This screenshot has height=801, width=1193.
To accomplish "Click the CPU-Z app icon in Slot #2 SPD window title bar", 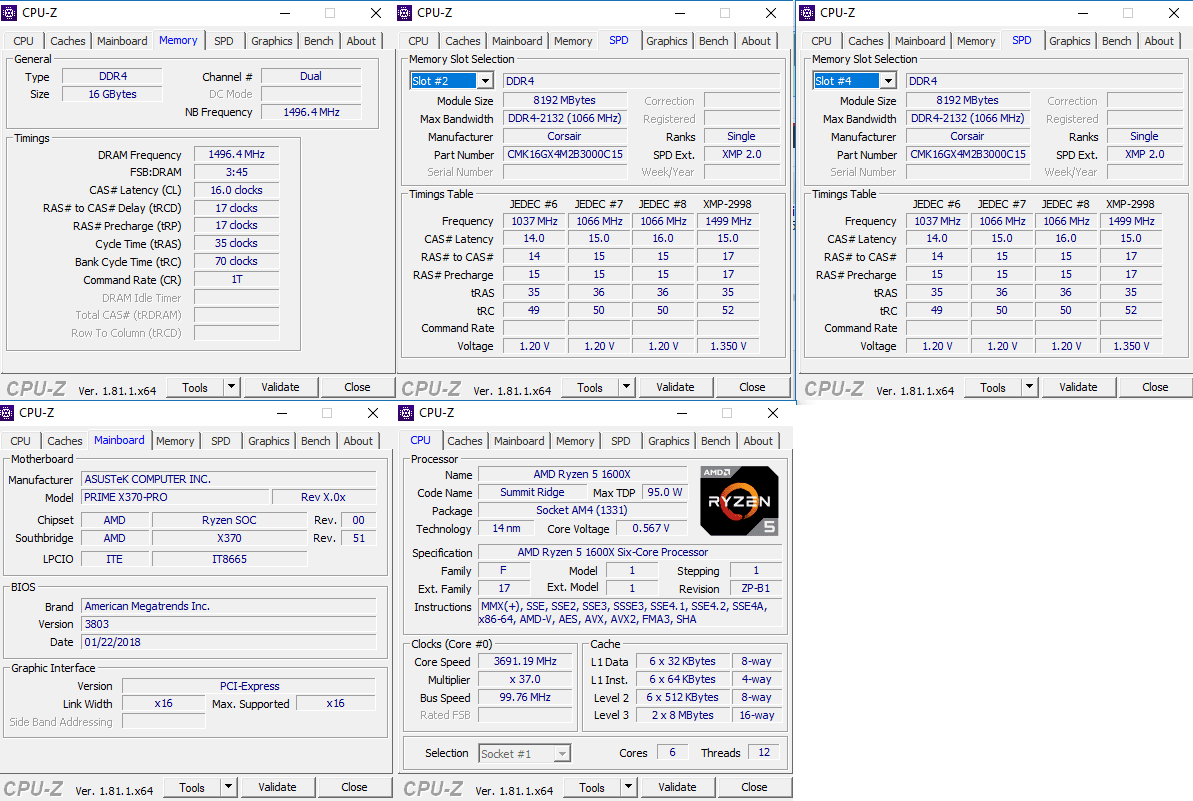I will point(405,13).
